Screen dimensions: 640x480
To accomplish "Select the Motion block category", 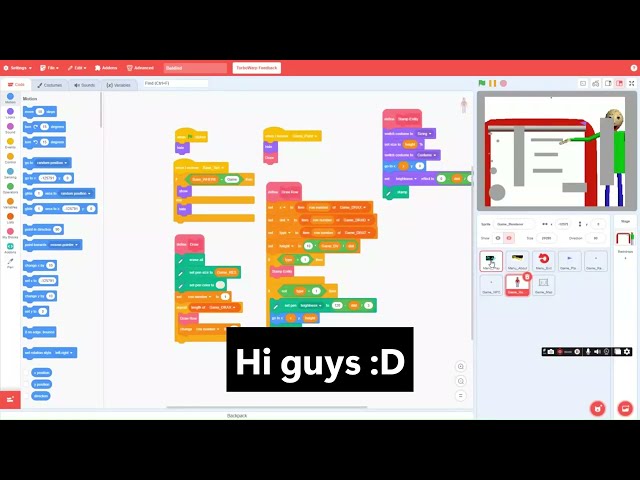I will pos(10,98).
